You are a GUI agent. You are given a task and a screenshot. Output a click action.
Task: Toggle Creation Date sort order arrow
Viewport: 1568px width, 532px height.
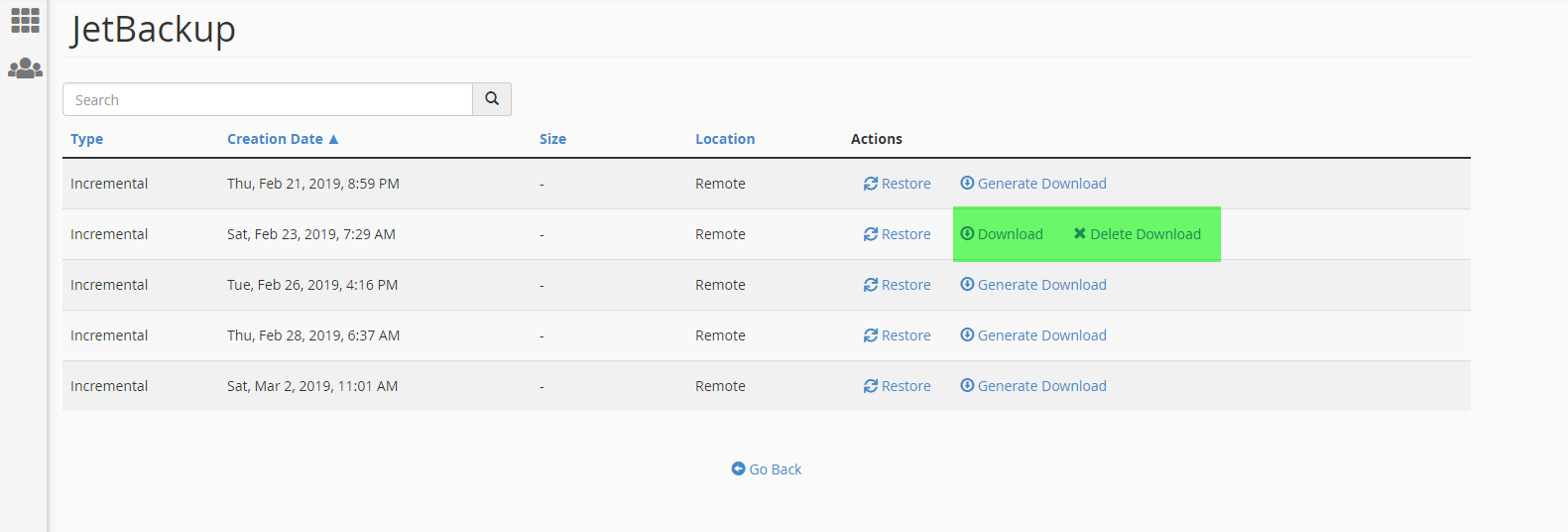(334, 139)
